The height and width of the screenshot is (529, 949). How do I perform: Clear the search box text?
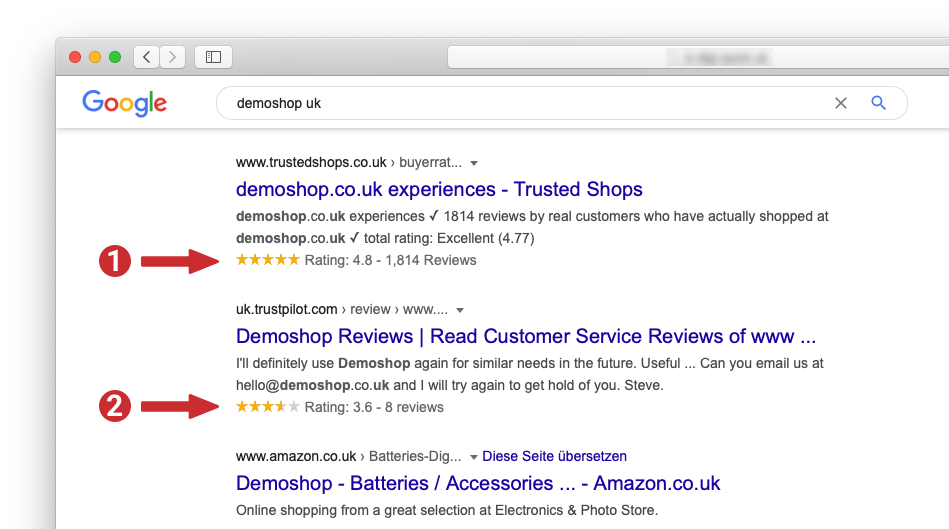841,103
